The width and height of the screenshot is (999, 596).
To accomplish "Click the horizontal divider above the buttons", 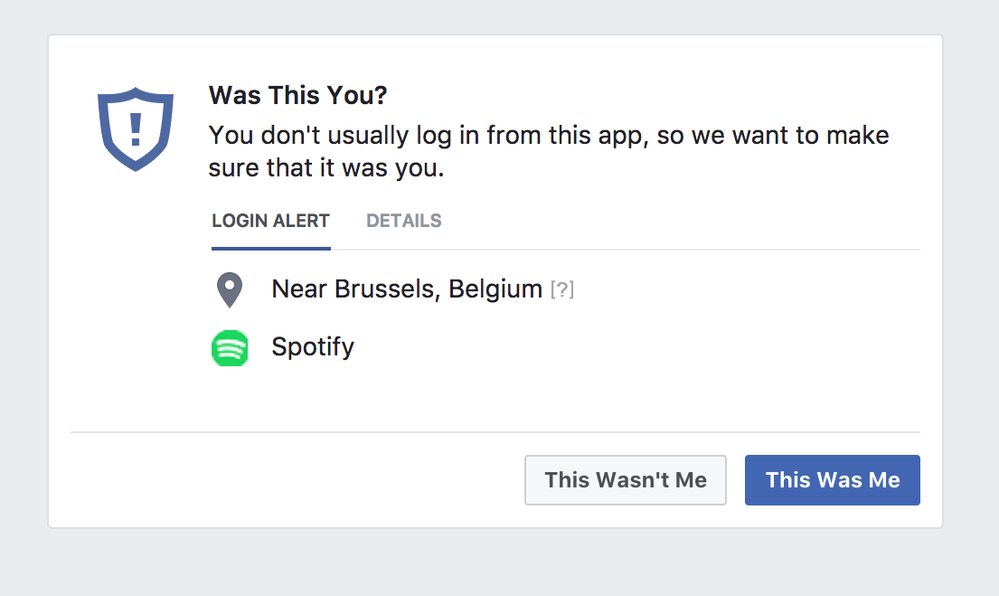I will point(495,432).
